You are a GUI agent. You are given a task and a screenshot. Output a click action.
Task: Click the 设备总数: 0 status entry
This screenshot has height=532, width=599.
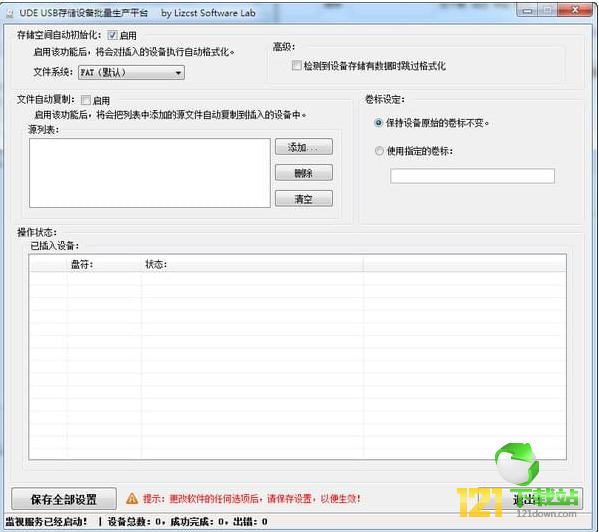pos(133,522)
